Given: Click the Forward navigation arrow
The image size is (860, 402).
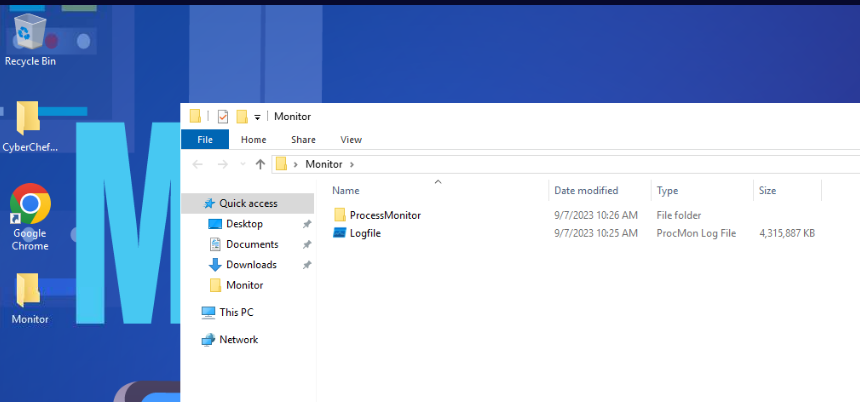Looking at the screenshot, I should pyautogui.click(x=223, y=164).
